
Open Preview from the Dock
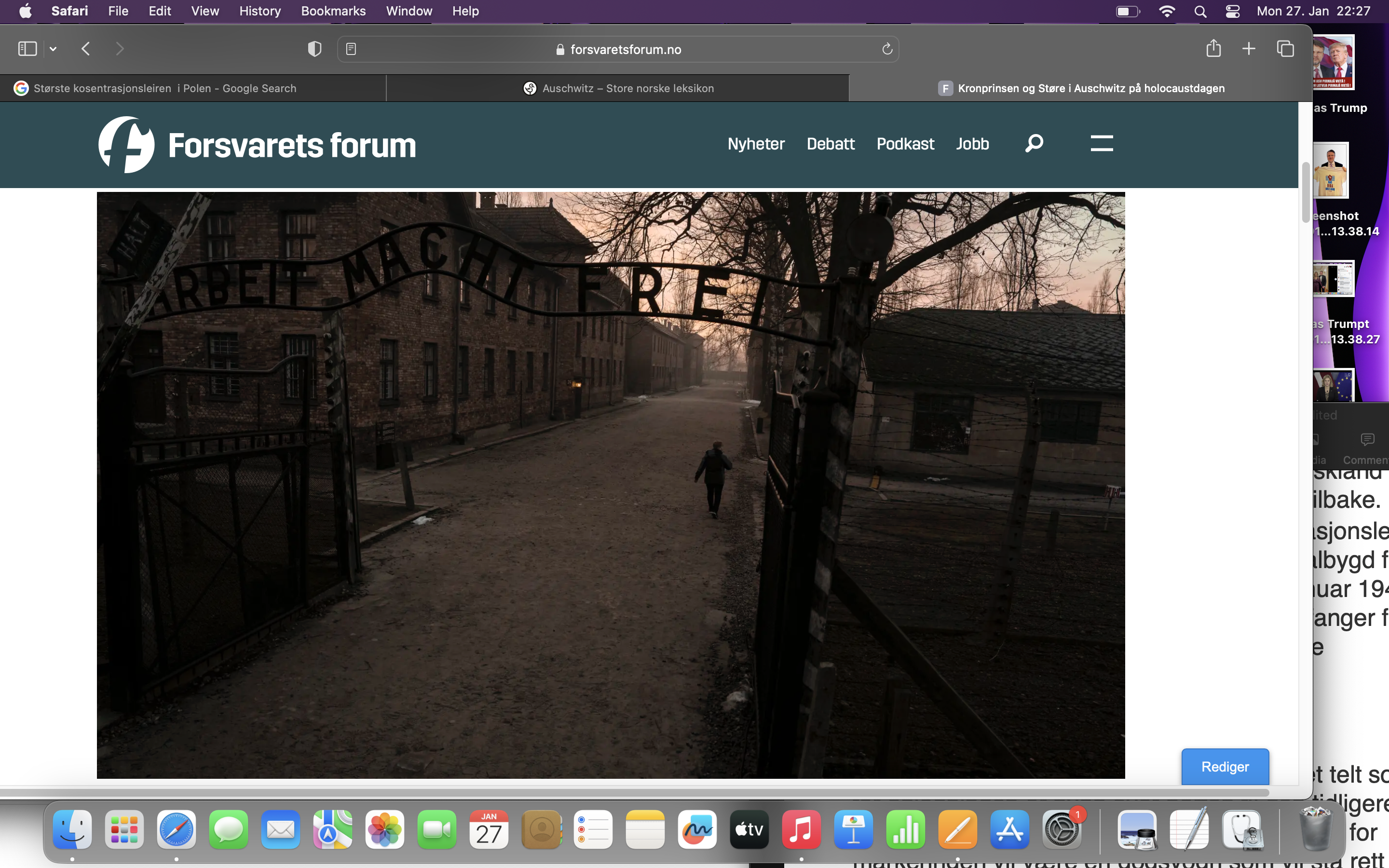pos(1137,829)
